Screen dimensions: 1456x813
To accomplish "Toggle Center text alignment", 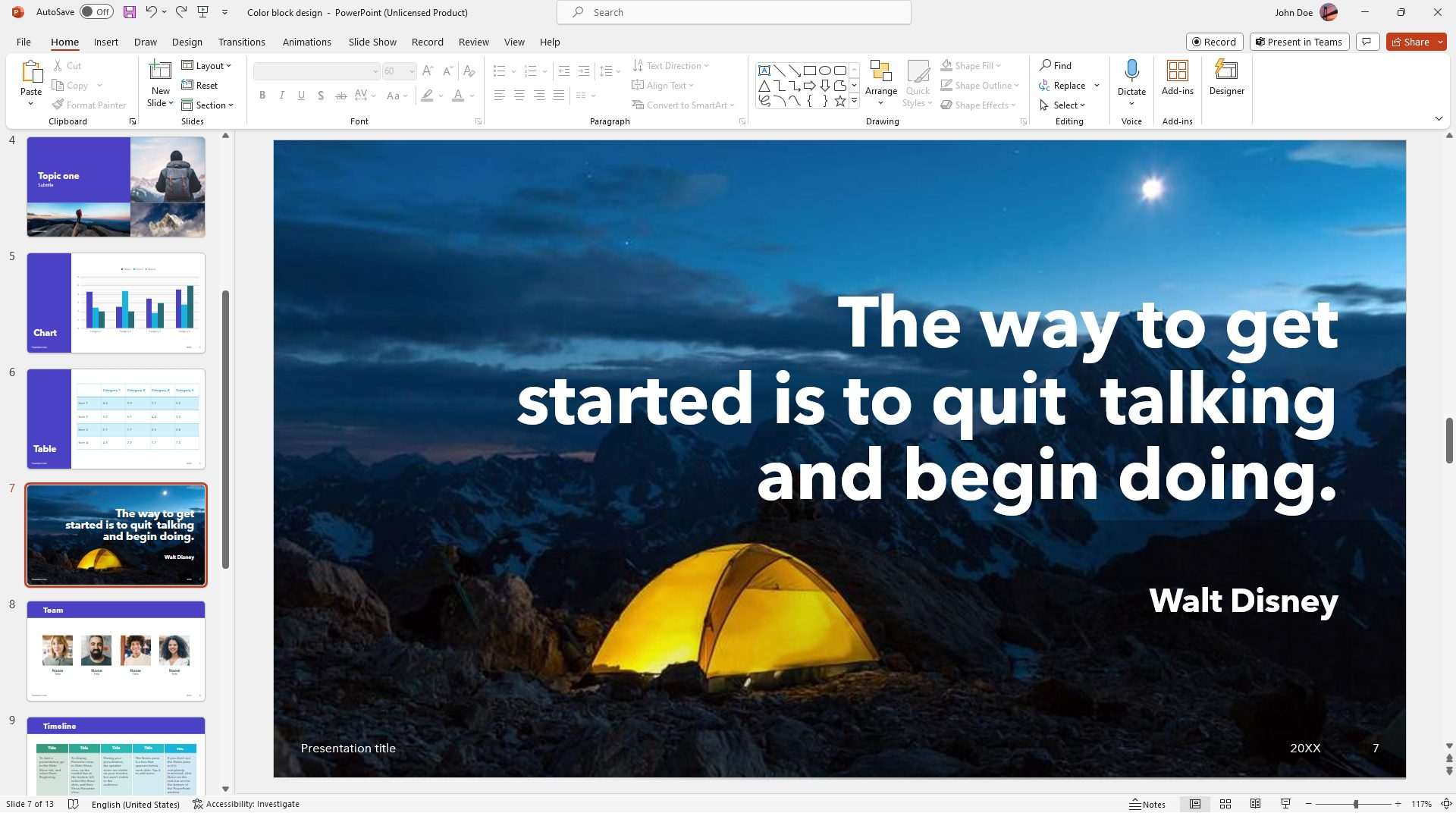I will coord(519,96).
